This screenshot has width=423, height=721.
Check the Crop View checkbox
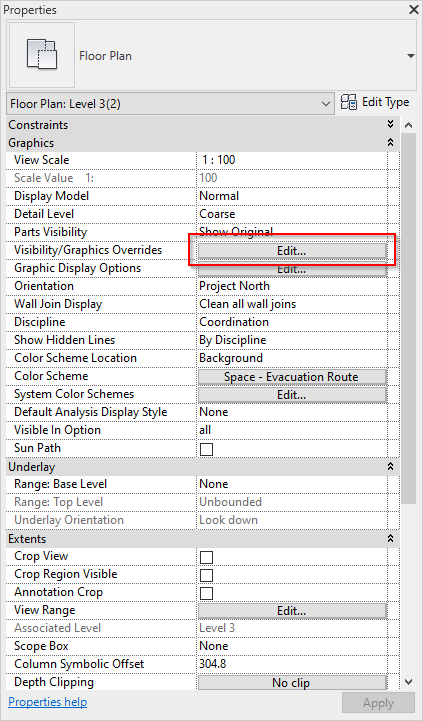coord(206,557)
